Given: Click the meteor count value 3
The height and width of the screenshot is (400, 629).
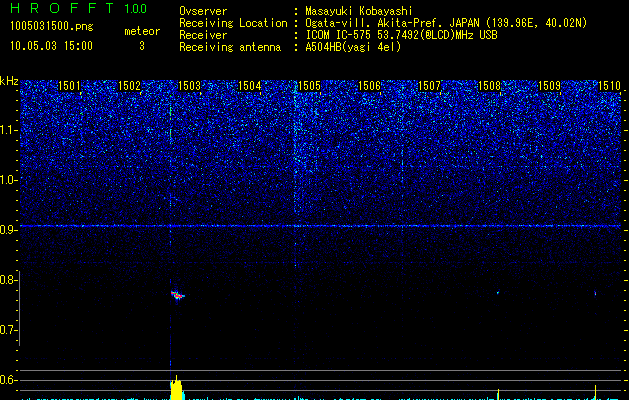Looking at the screenshot, I should tap(142, 46).
